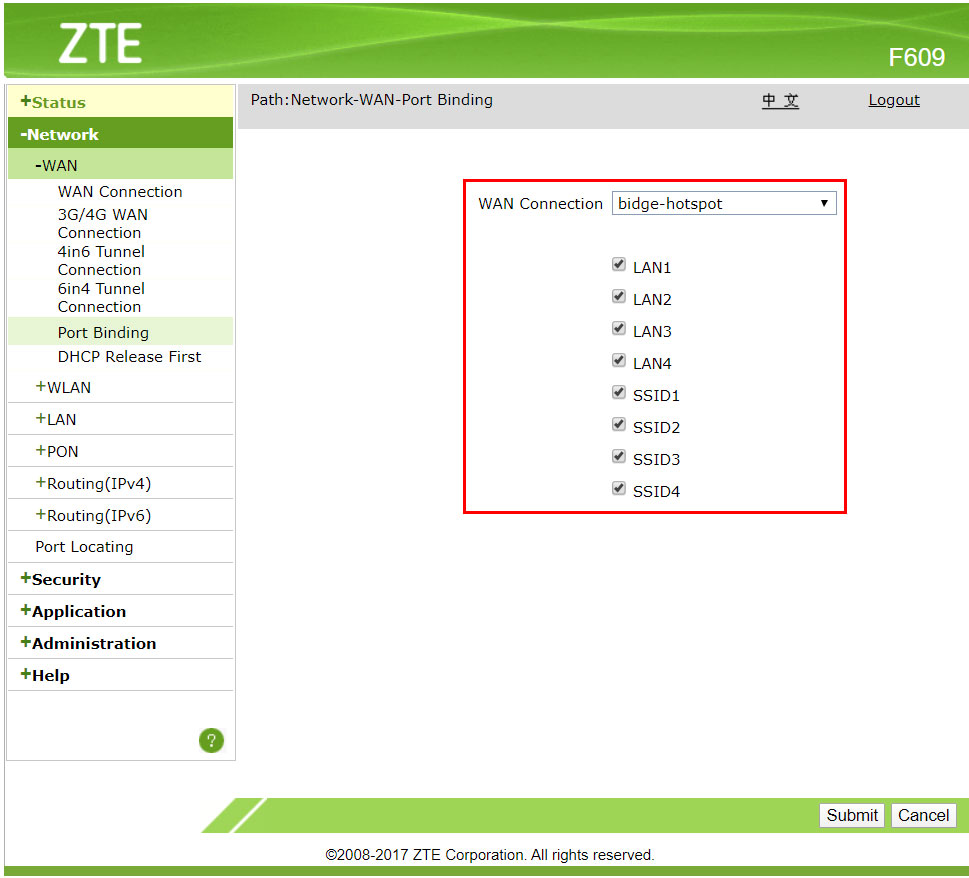Click the F609 model text
This screenshot has width=969, height=878.
pyautogui.click(x=916, y=57)
